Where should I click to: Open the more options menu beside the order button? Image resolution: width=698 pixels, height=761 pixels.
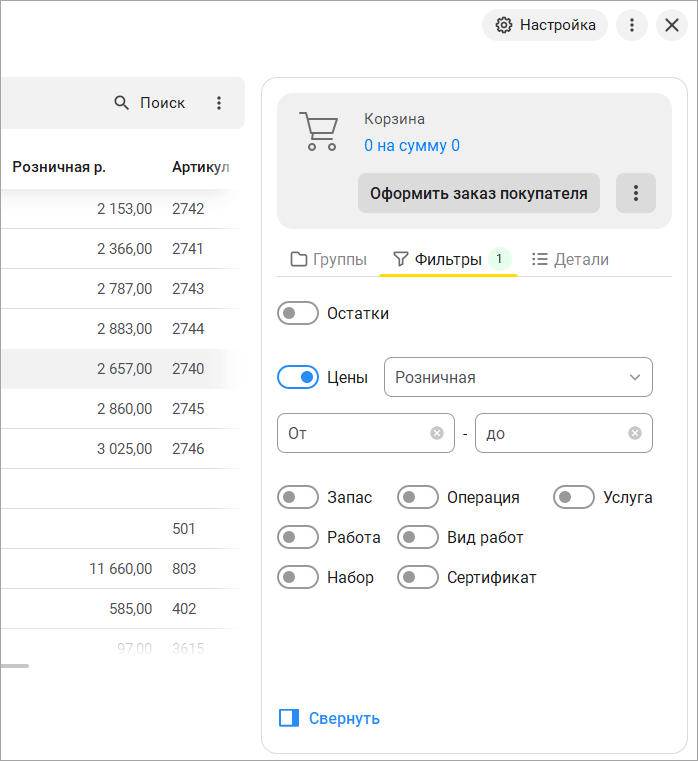pyautogui.click(x=635, y=193)
